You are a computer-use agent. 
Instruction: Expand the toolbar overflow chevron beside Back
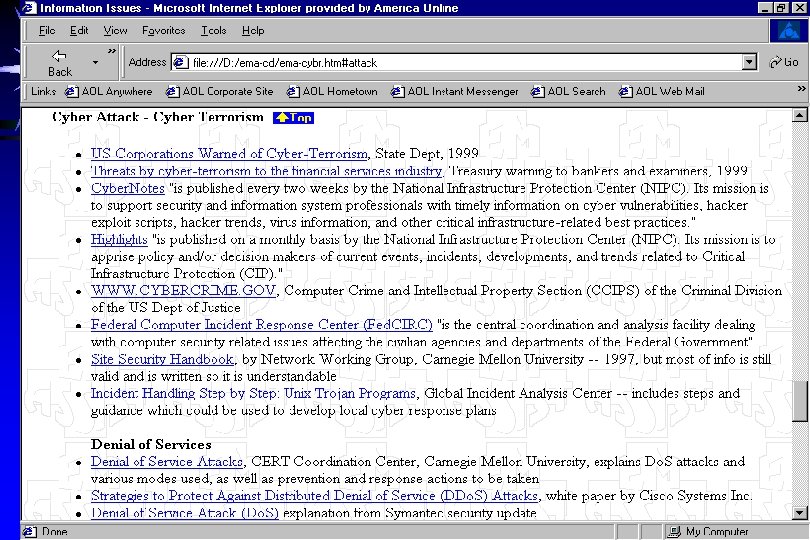pyautogui.click(x=112, y=51)
